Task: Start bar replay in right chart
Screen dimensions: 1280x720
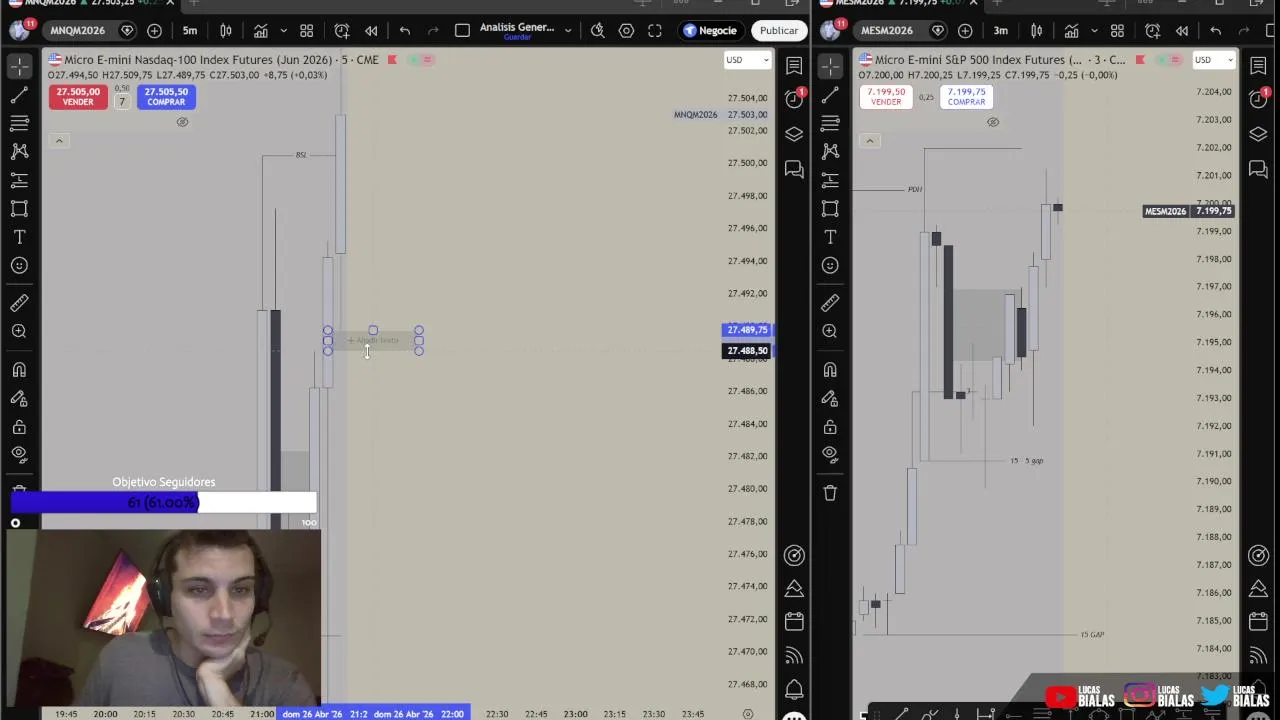Action: pyautogui.click(x=1182, y=31)
